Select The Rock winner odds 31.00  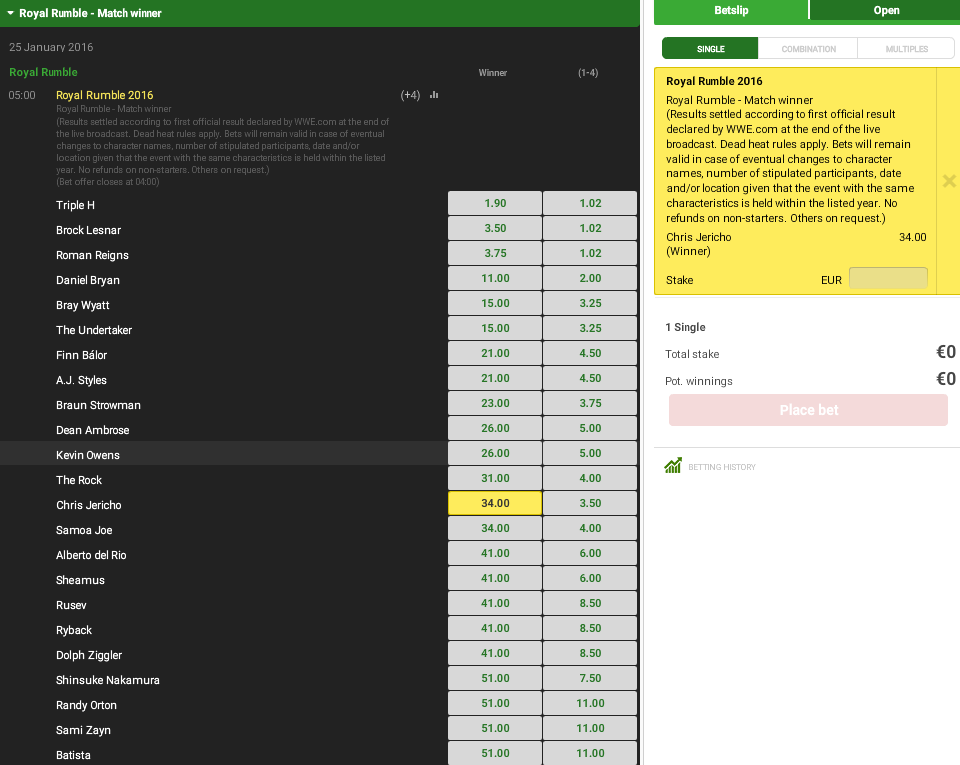point(495,479)
